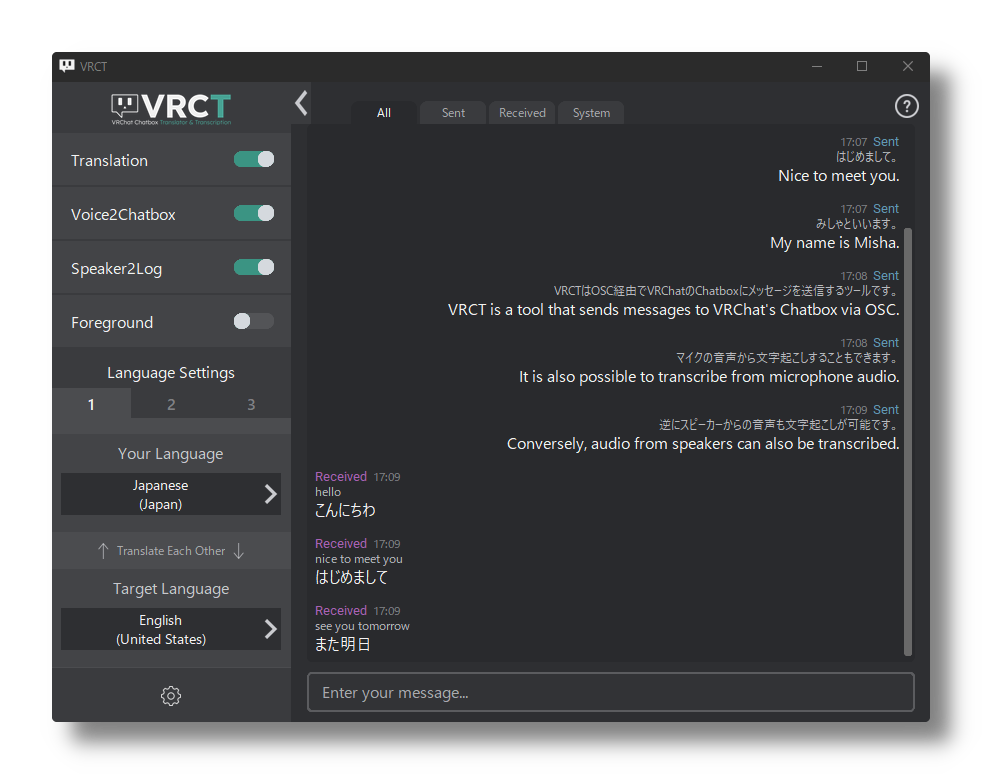Minimize the VRCT window
The width and height of the screenshot is (982, 777).
[817, 66]
